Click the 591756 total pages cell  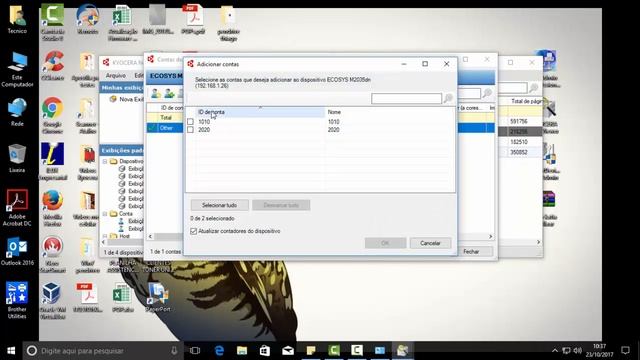pos(519,121)
